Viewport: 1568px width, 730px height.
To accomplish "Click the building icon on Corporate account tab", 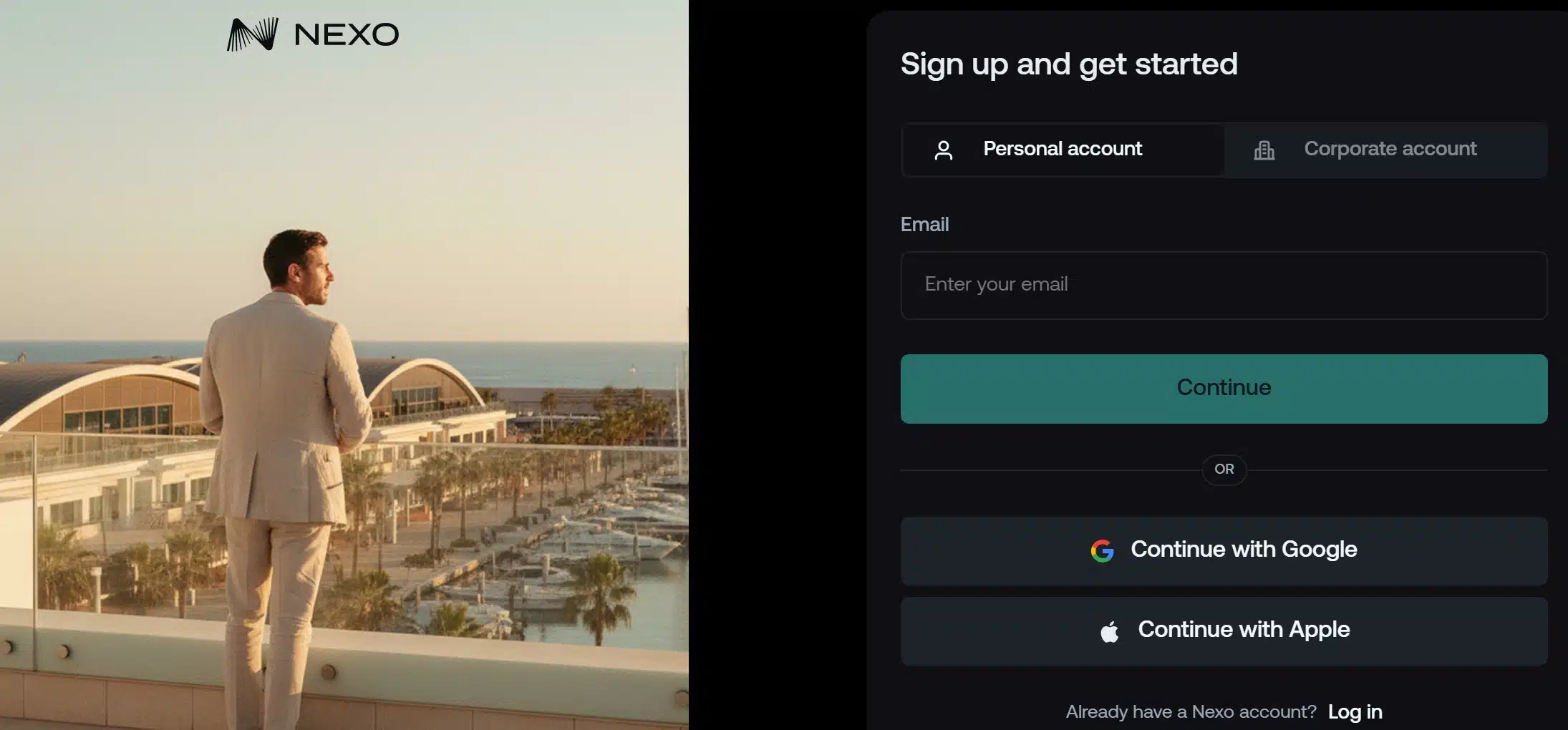I will (x=1264, y=150).
